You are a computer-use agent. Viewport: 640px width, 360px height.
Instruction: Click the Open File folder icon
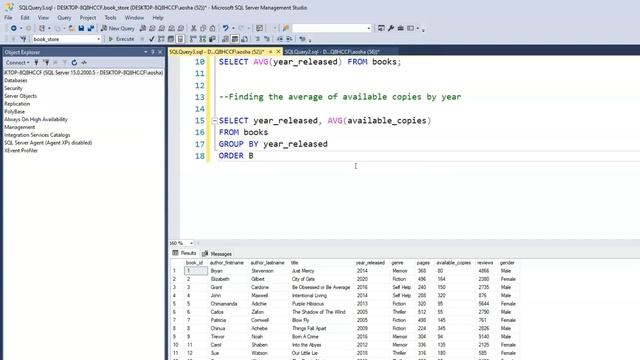[x=71, y=28]
